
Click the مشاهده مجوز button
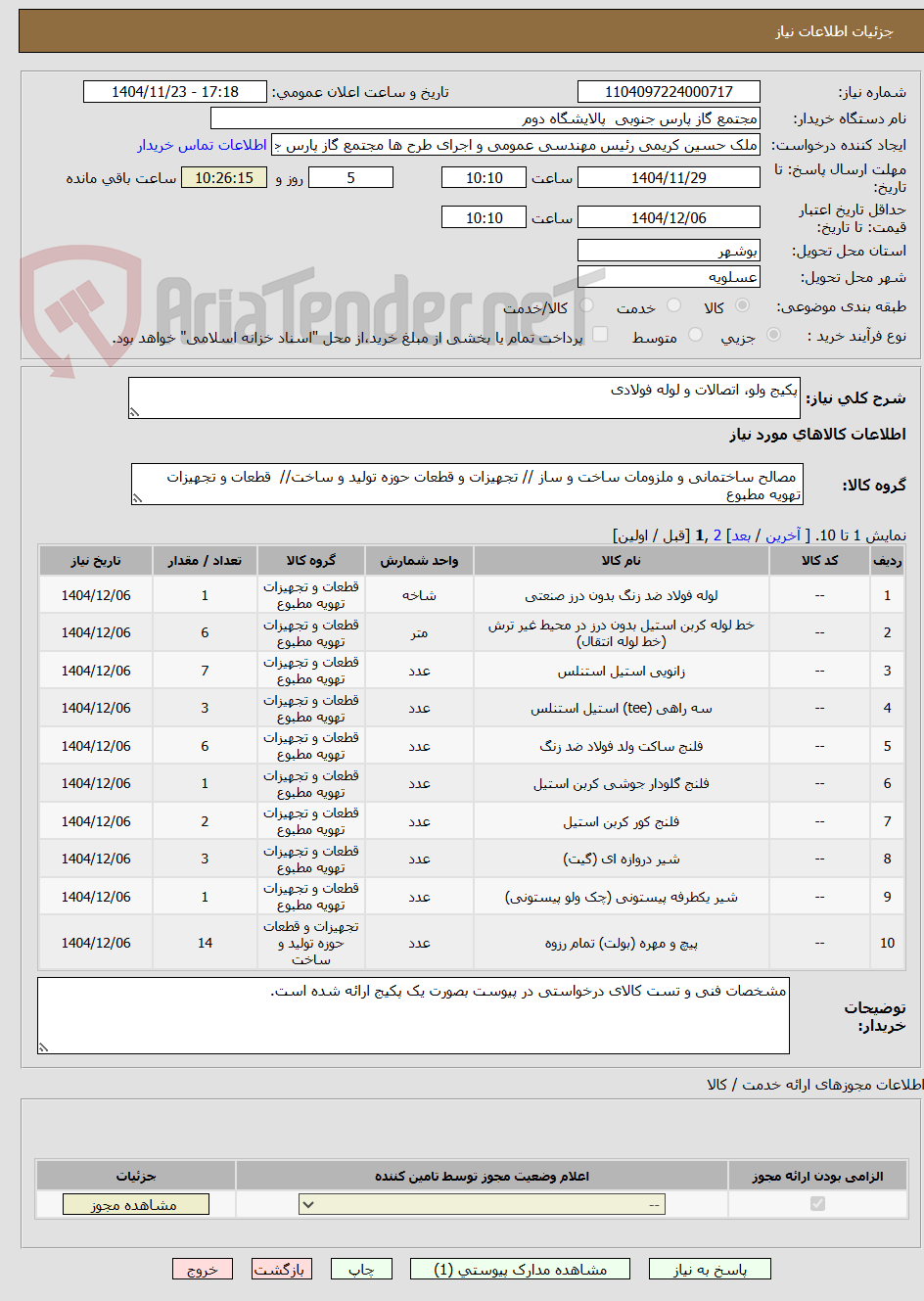135,1204
